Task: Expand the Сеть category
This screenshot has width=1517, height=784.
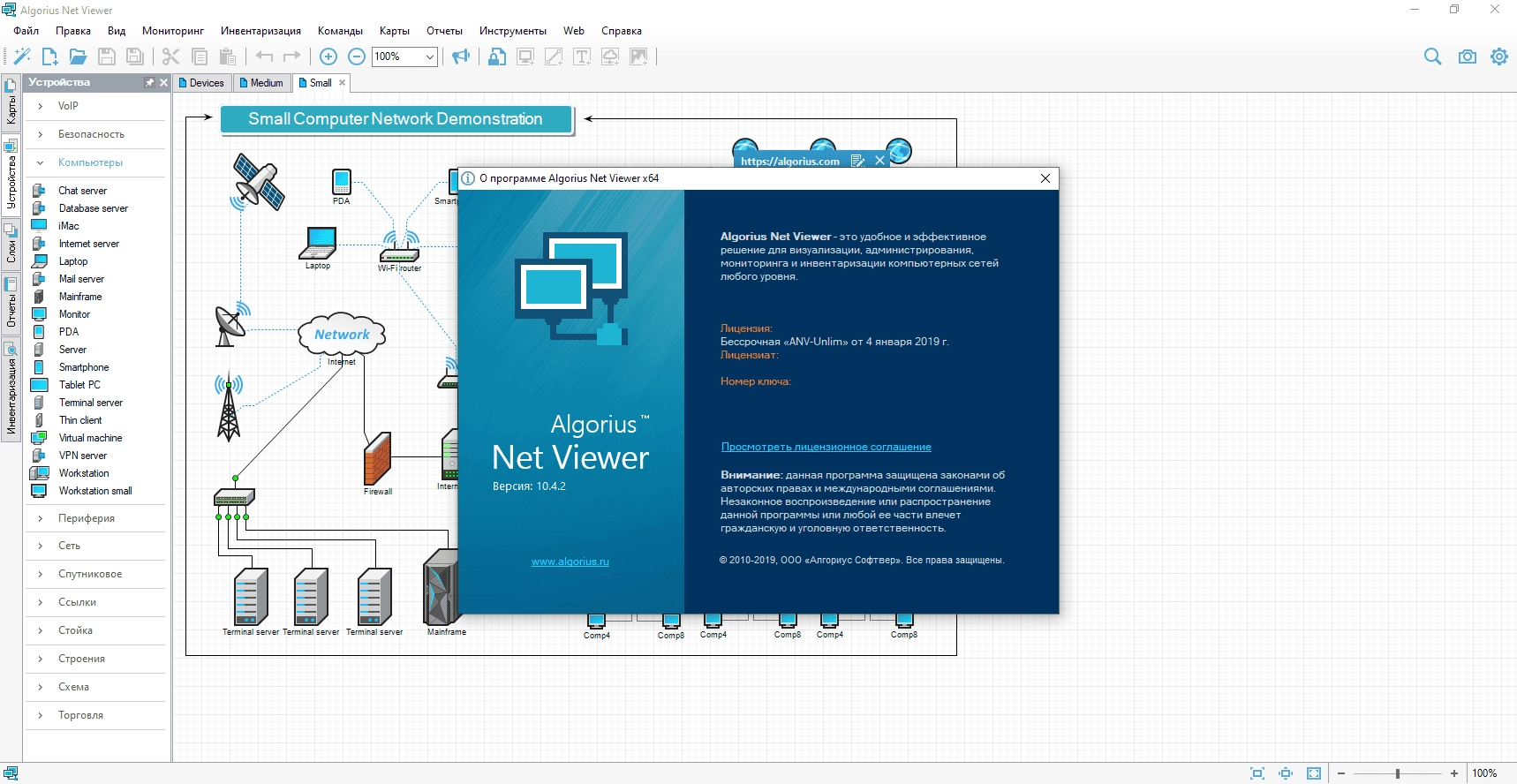Action: tap(41, 546)
